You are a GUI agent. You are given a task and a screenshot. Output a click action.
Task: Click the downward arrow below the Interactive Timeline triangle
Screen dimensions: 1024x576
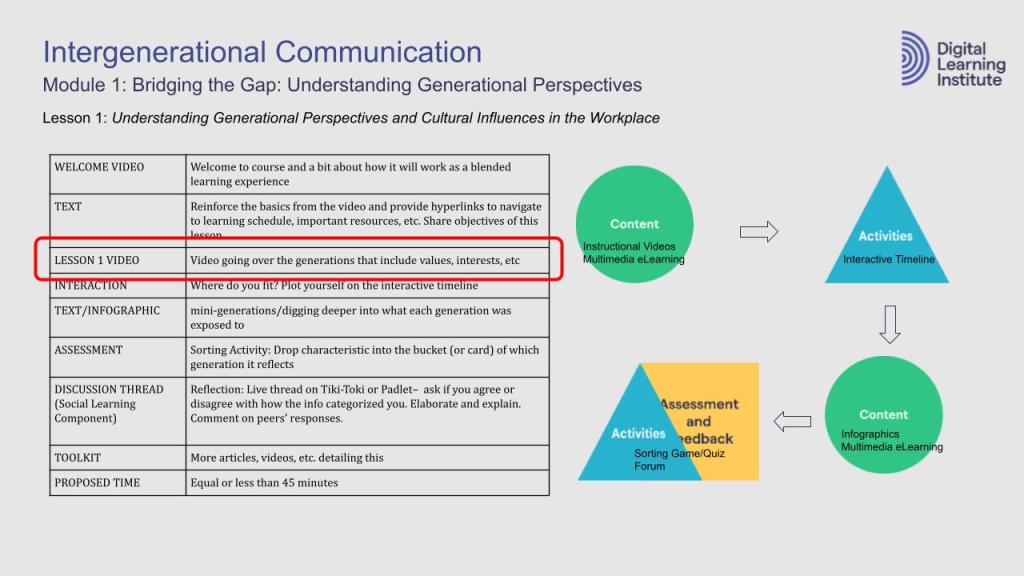[889, 324]
